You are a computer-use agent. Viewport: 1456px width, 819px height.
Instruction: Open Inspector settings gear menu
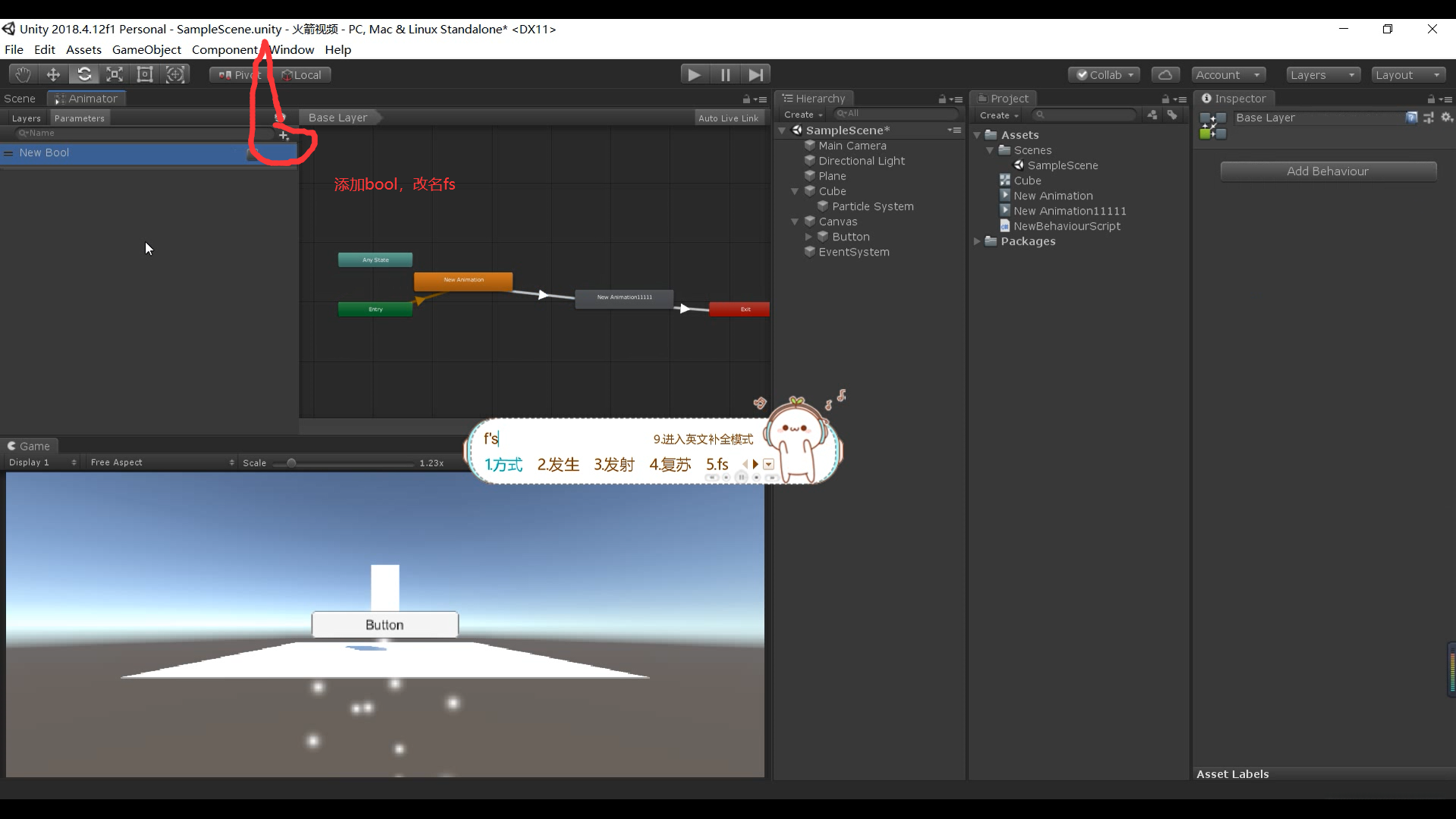1447,118
